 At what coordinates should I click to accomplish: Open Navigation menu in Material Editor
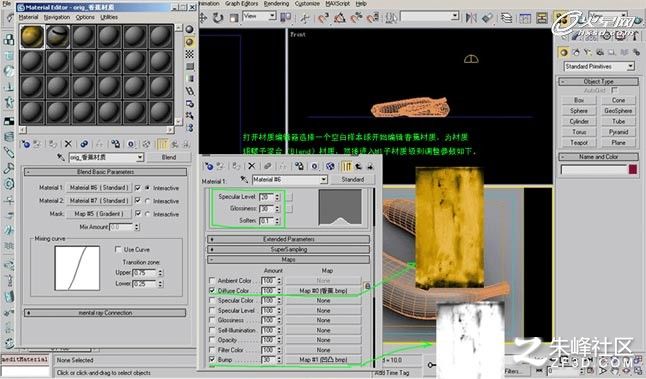(57, 17)
